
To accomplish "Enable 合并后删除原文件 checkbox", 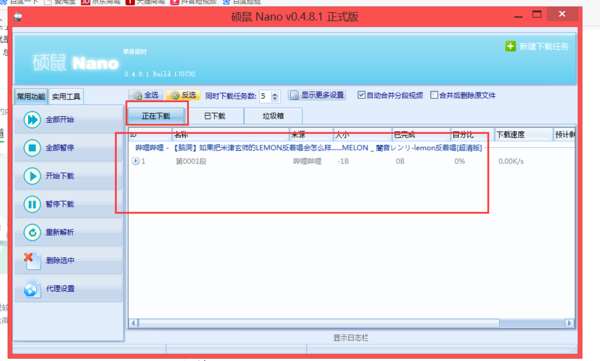I will click(x=434, y=95).
